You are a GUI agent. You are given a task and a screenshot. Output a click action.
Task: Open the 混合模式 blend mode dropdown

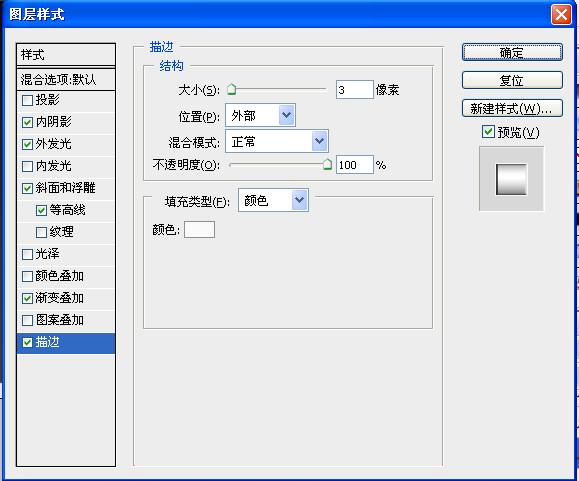[277, 141]
